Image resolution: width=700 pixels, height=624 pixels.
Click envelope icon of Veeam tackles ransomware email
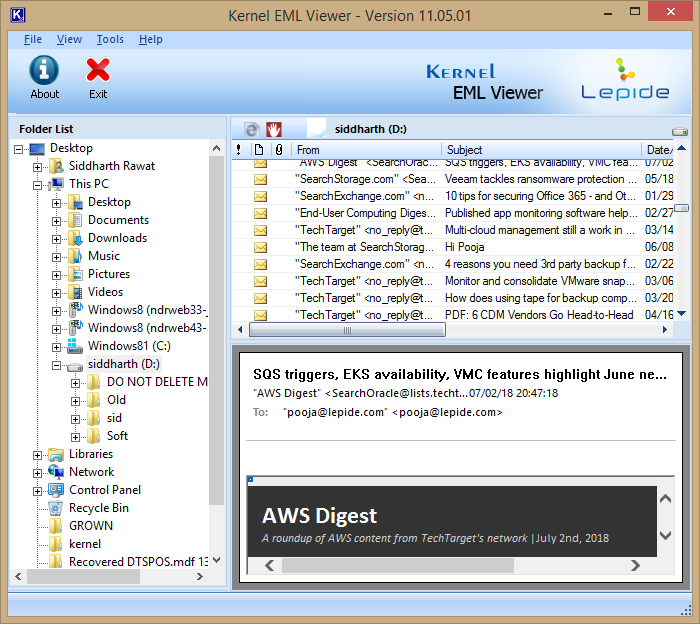coord(260,179)
